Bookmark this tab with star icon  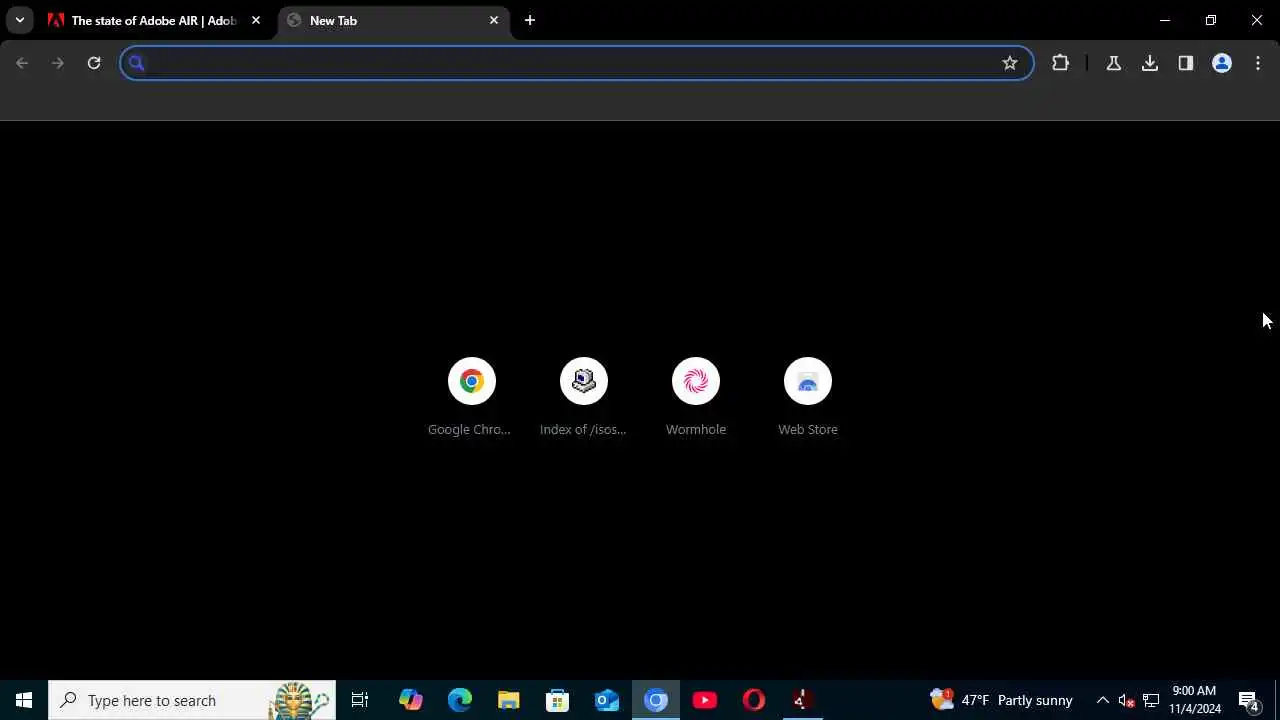pos(1010,63)
